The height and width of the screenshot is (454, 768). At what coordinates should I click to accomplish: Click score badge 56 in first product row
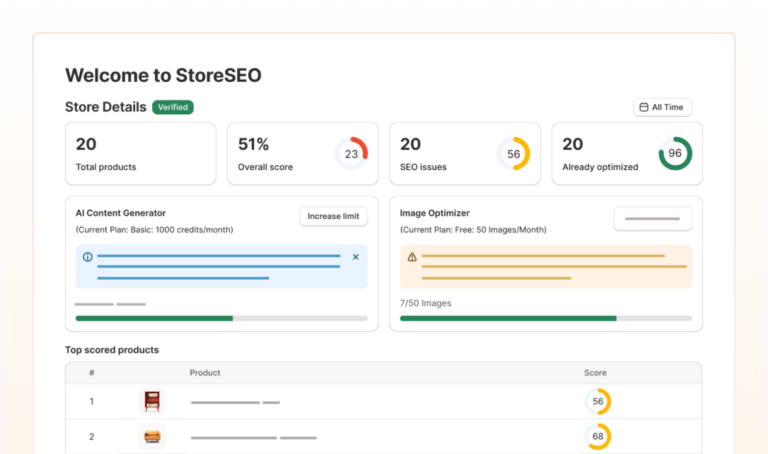pos(597,402)
